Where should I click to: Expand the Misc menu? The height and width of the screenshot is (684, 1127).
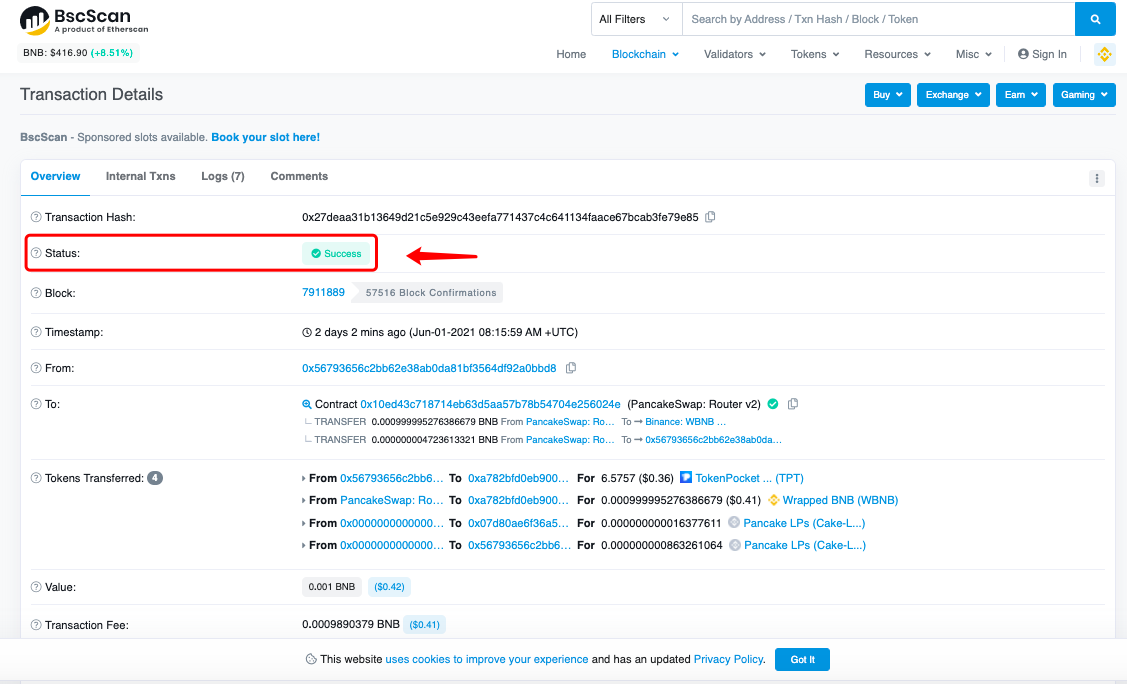974,54
